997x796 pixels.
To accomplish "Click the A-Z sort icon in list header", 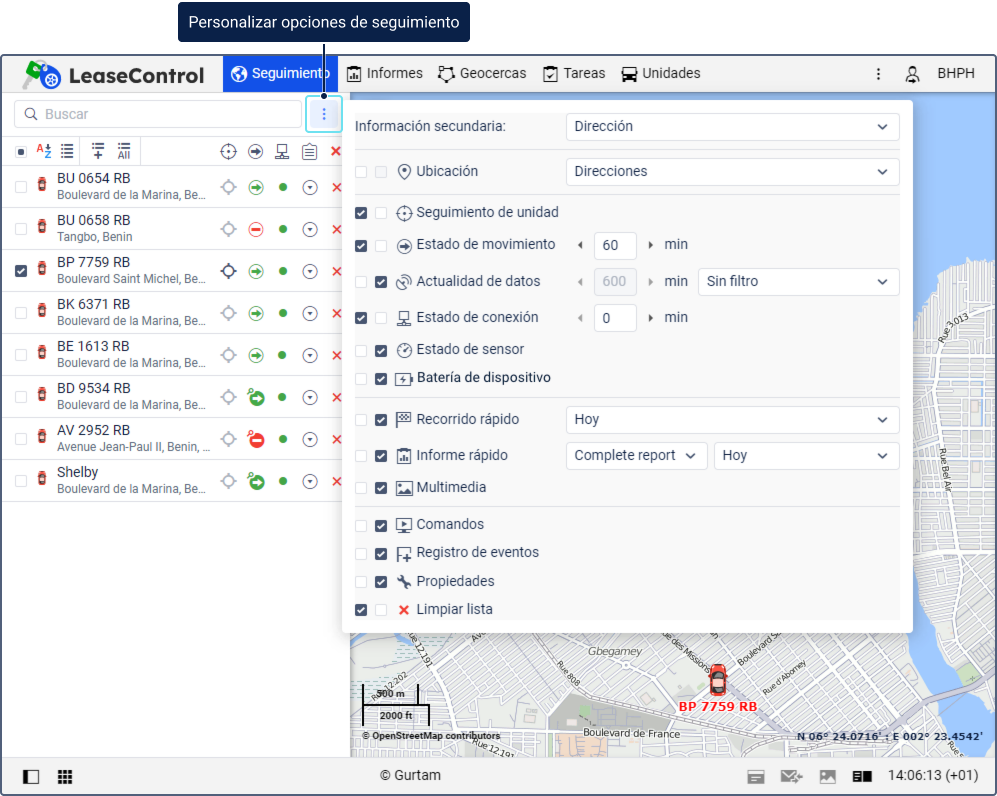I will click(x=43, y=151).
